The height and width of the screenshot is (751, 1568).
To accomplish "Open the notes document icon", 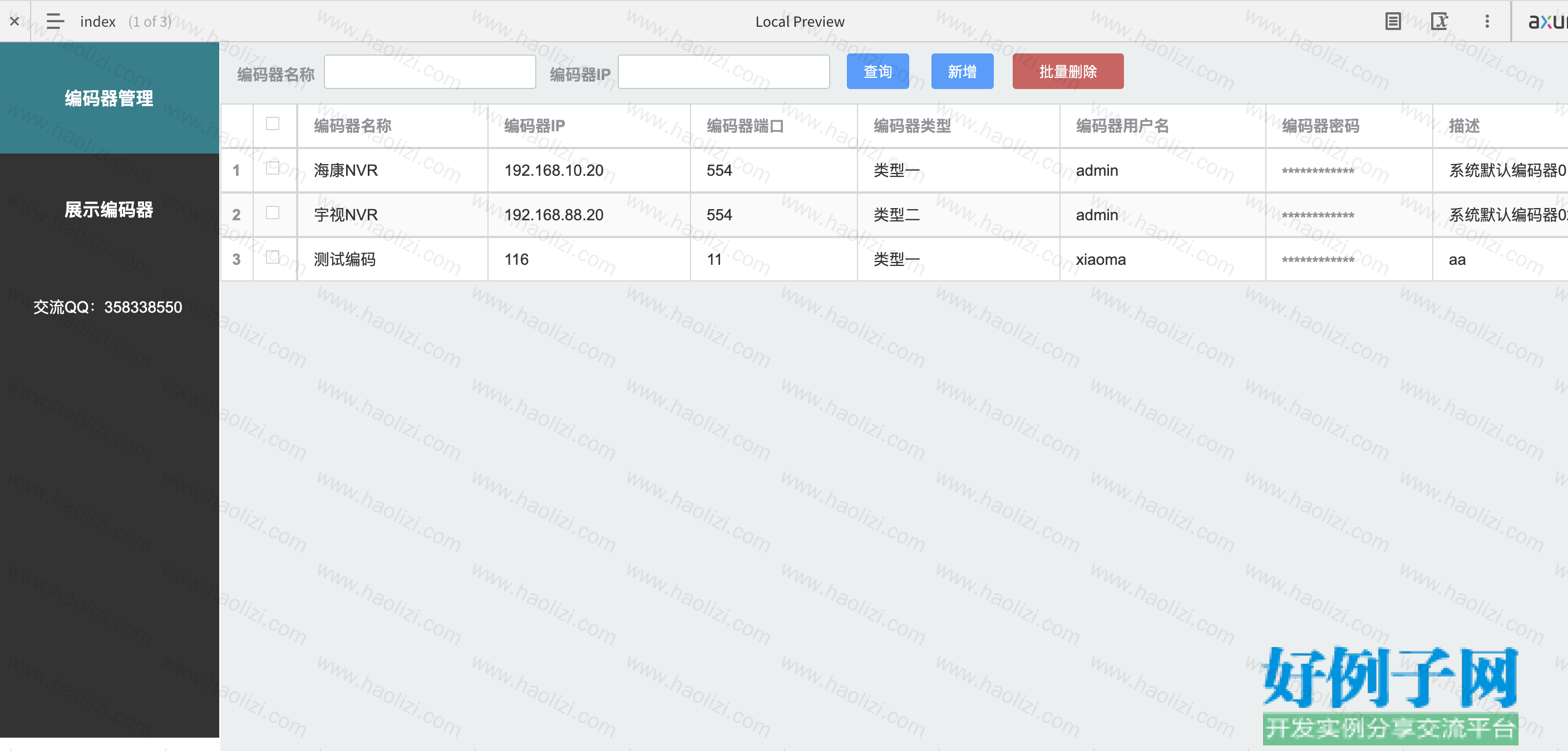I will pos(1393,21).
